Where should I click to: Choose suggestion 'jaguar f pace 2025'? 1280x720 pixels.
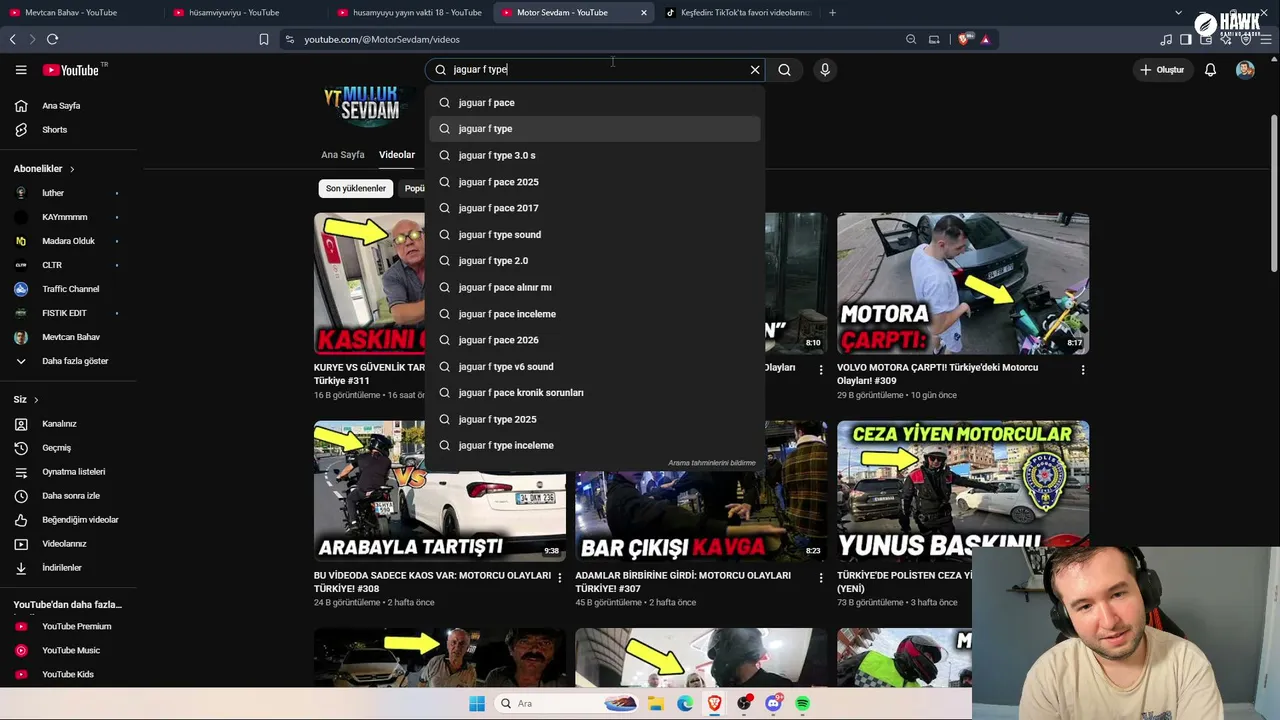pos(595,182)
